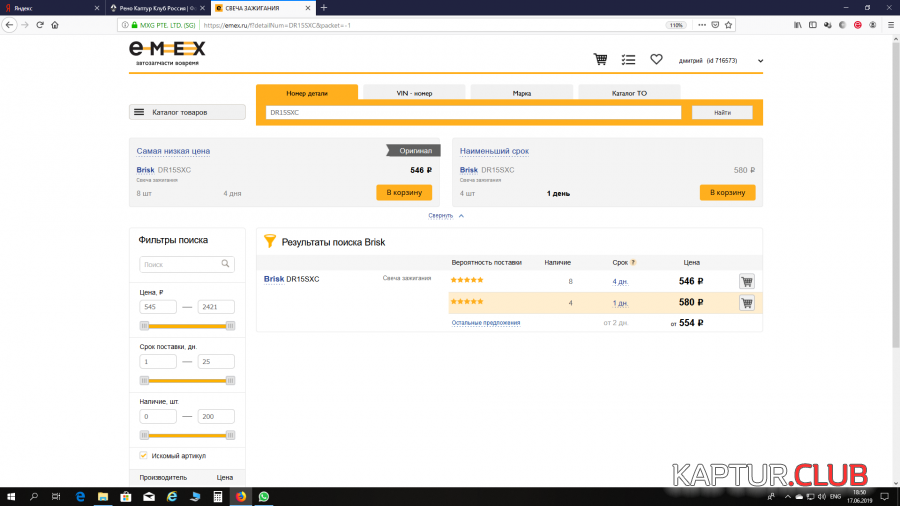Click the question mark hint next to Срок
Screen dimensions: 900x506
[x=633, y=263]
